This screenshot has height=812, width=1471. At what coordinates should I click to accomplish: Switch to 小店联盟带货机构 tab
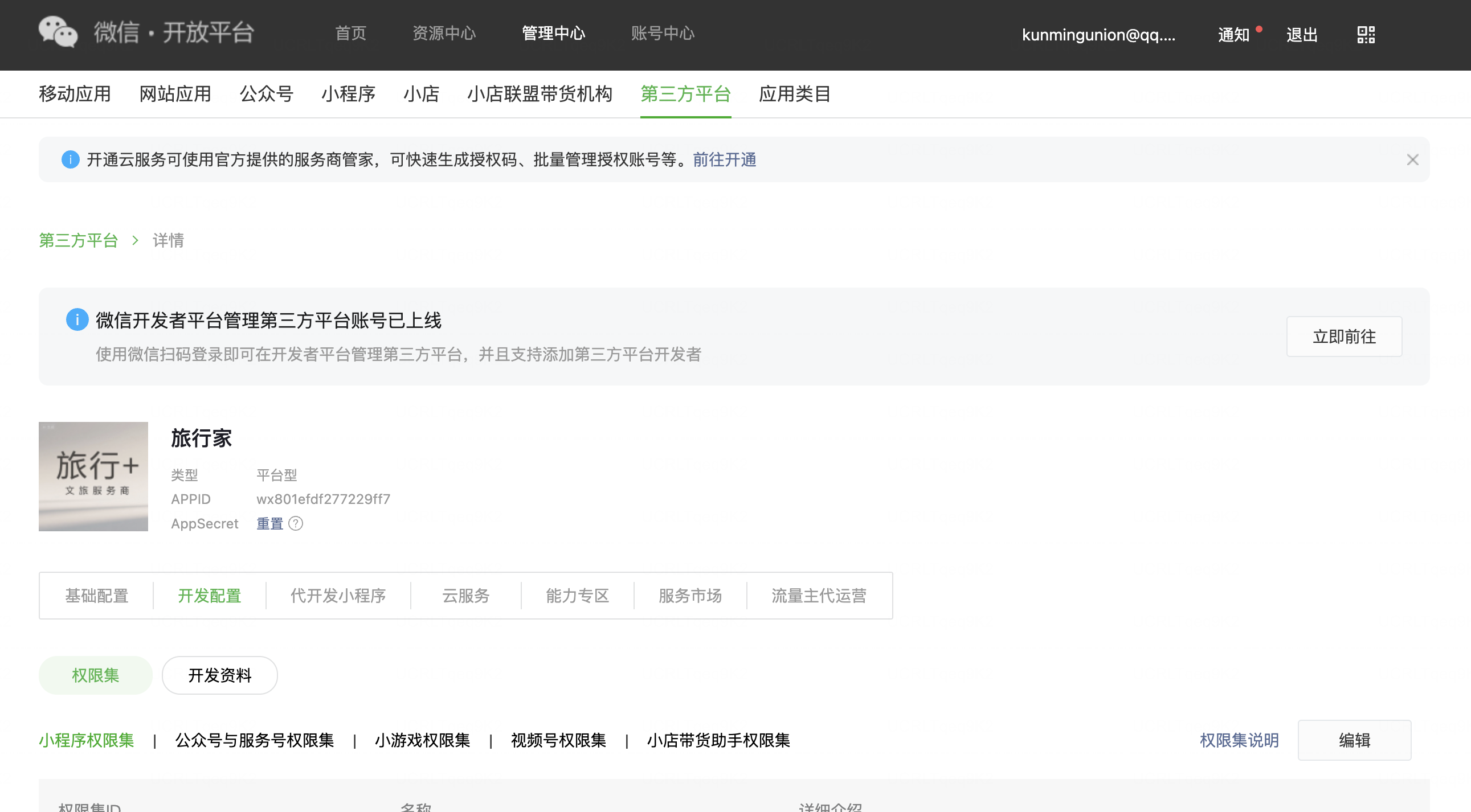point(540,93)
